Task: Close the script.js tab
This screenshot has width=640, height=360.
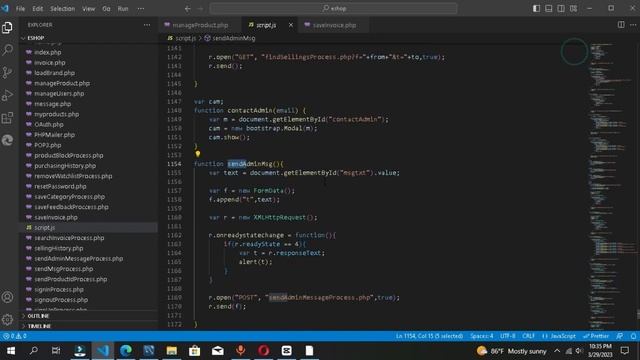Action: pyautogui.click(x=291, y=25)
